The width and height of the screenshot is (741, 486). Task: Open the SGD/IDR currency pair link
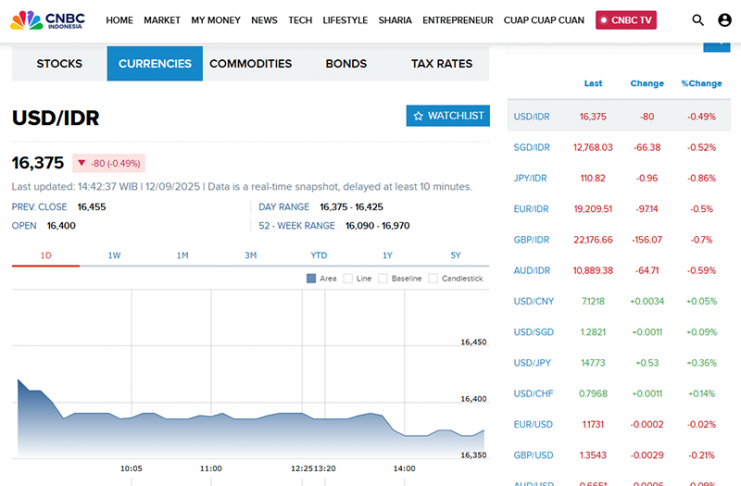tap(532, 147)
